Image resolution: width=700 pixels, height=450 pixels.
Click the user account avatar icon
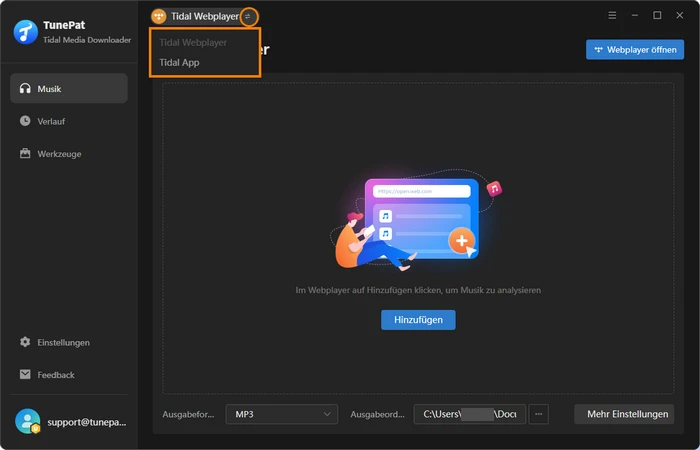click(28, 421)
